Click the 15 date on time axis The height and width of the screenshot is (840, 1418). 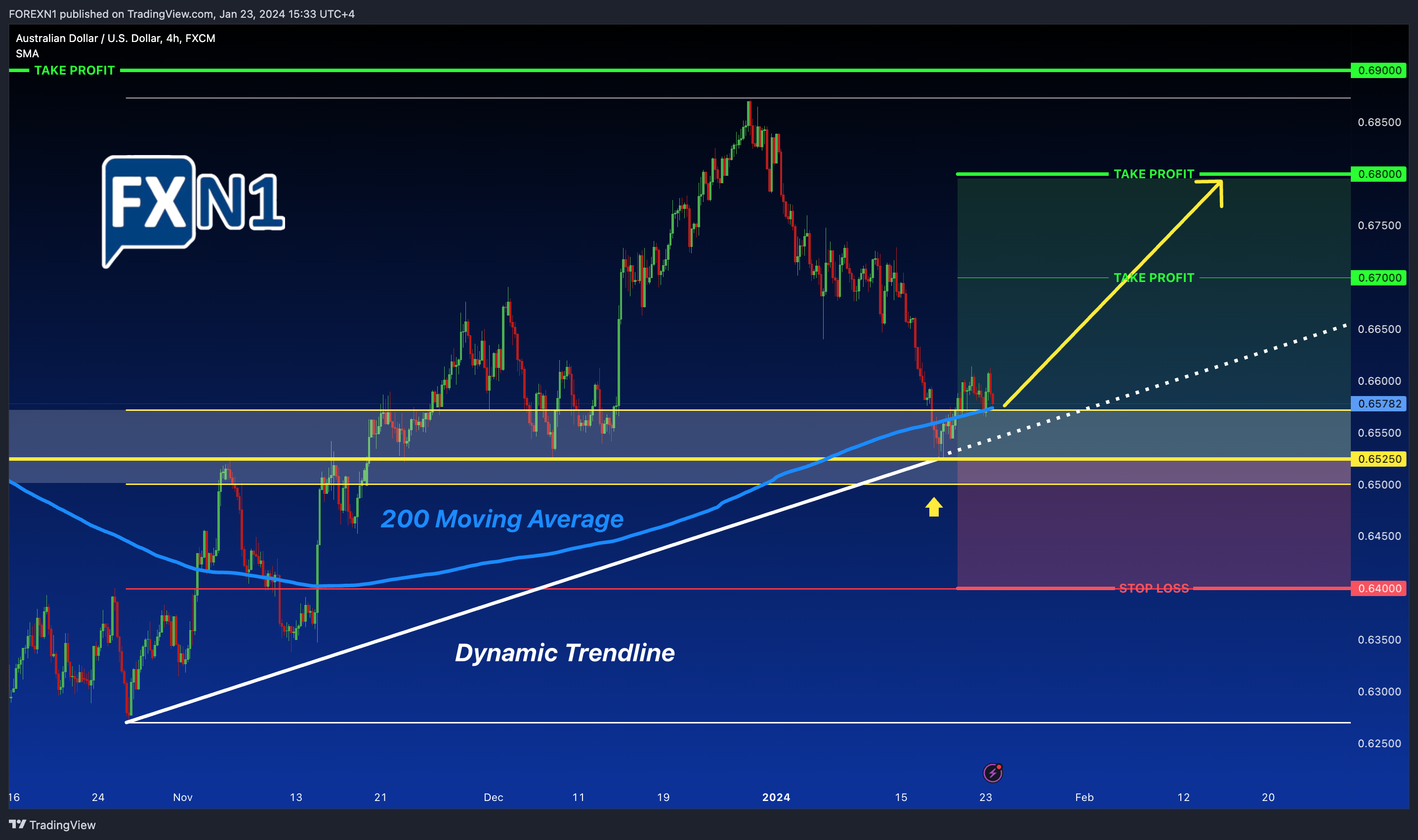pos(901,797)
